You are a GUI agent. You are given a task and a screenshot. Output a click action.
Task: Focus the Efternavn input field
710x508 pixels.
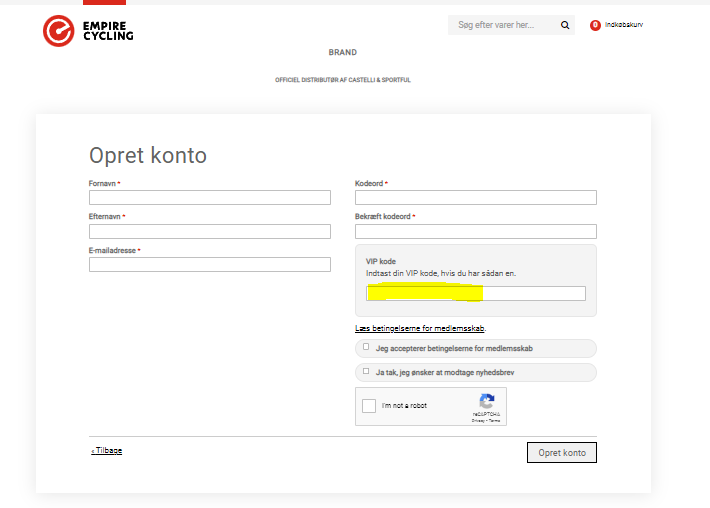209,231
